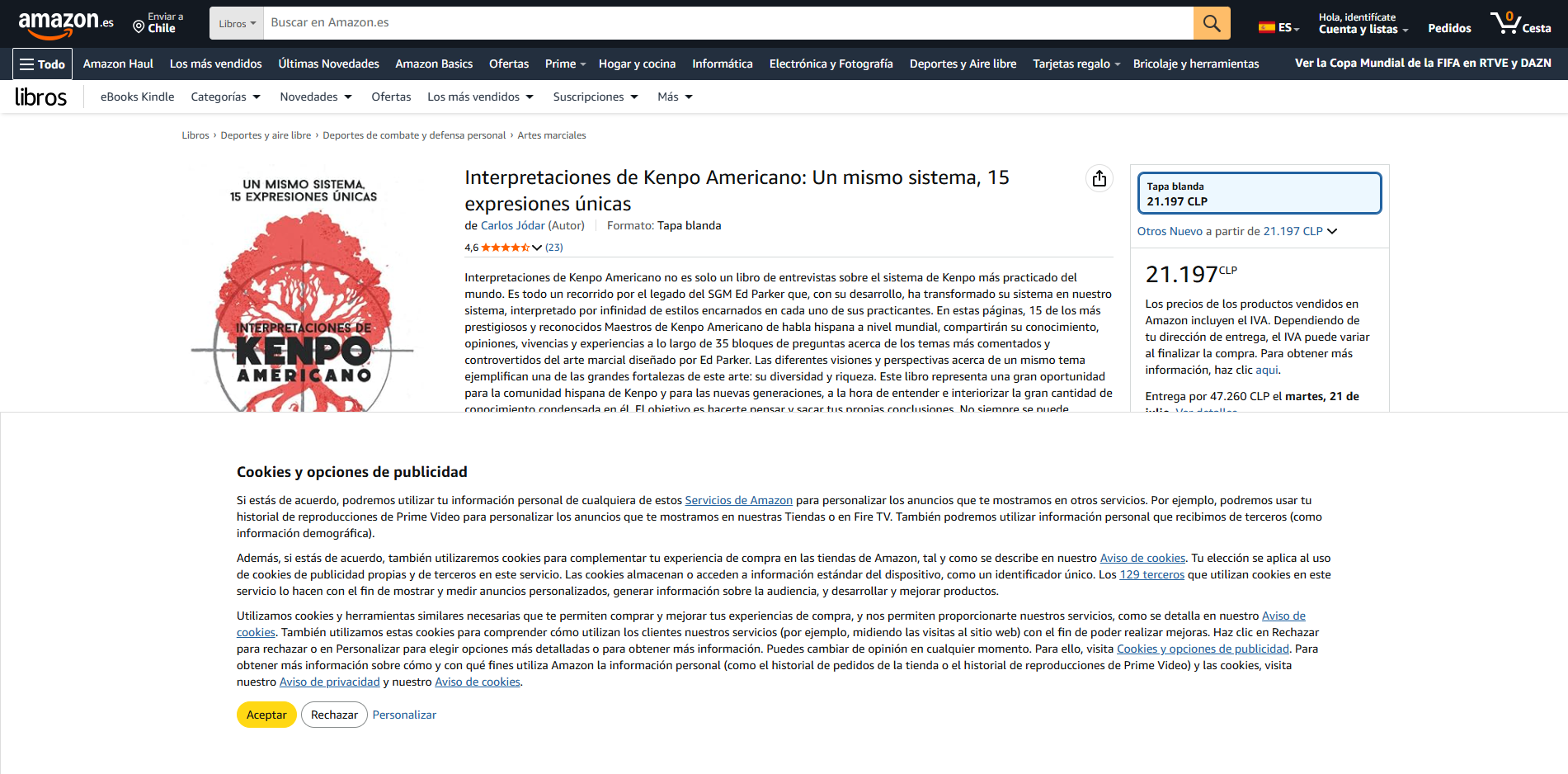This screenshot has width=1568, height=774.
Task: Click the delivery location Enviar a Chile
Action: (x=158, y=23)
